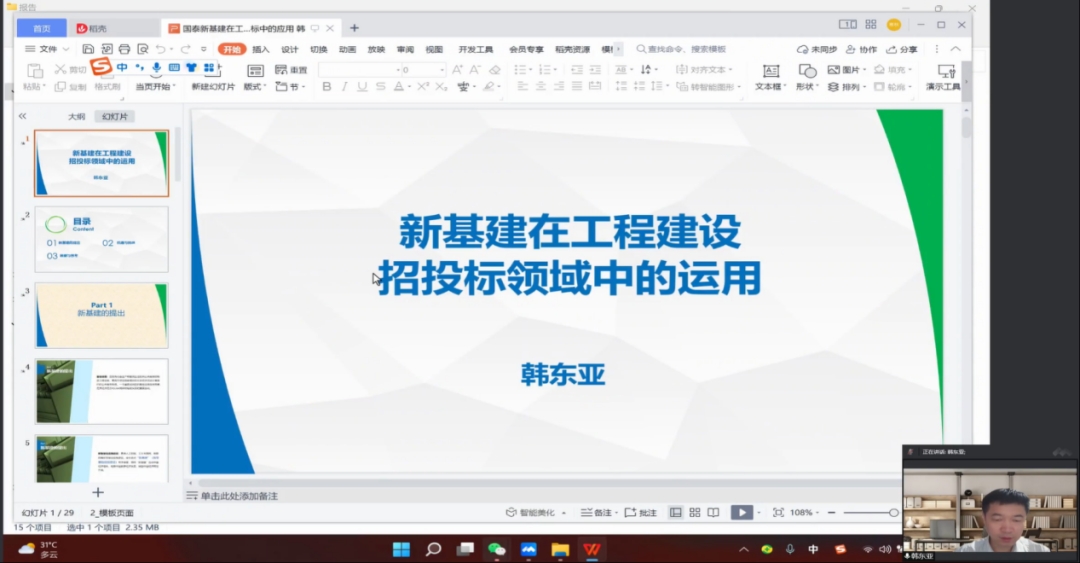Switch to the Developer Tools (开发工具) tab
Viewport: 1080px width, 563px height.
coord(475,49)
